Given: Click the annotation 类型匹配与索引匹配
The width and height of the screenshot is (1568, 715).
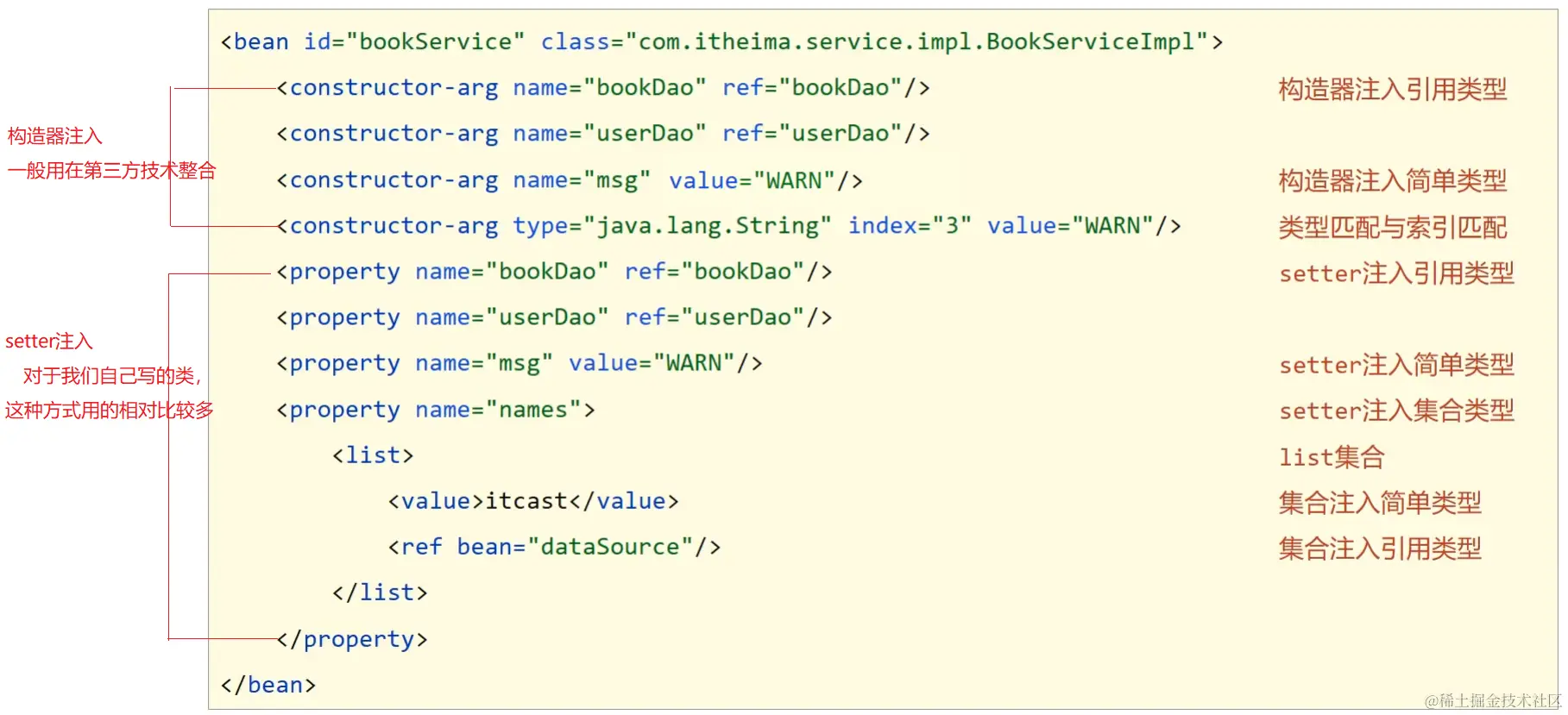Looking at the screenshot, I should pos(1393,227).
